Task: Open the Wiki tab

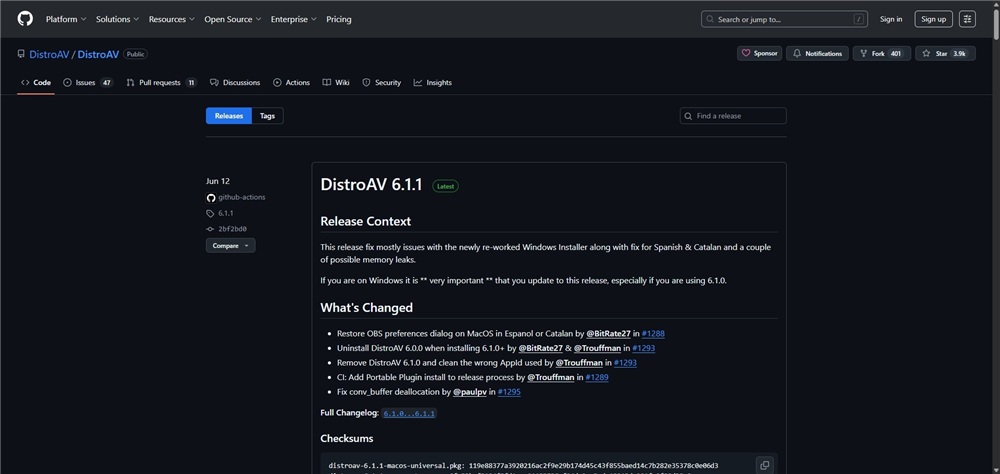Action: coord(335,82)
